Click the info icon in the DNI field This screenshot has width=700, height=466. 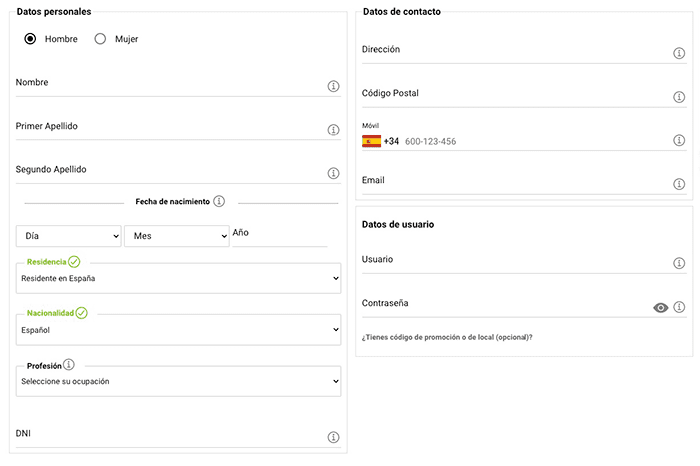click(334, 437)
